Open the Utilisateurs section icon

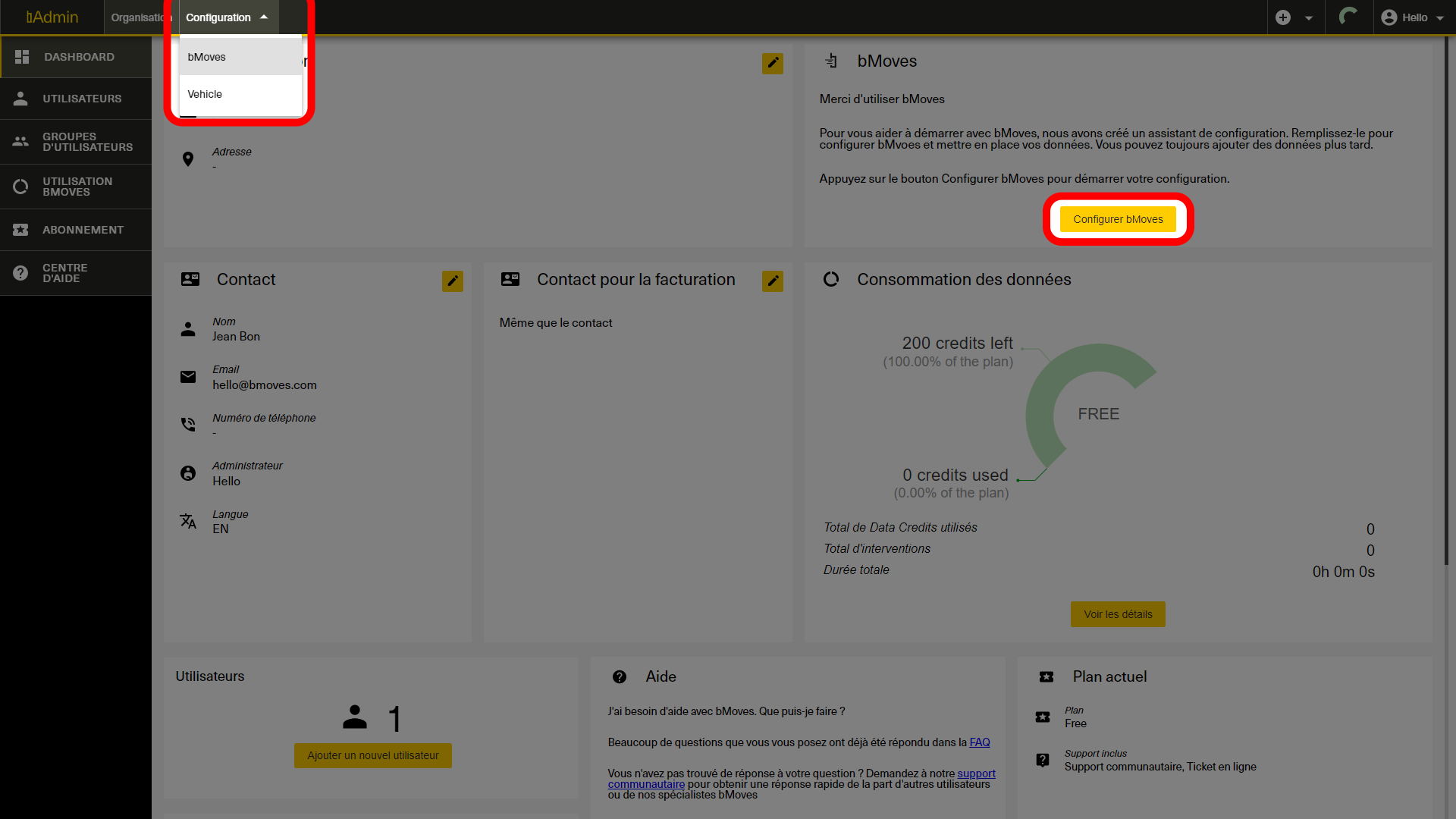click(20, 99)
